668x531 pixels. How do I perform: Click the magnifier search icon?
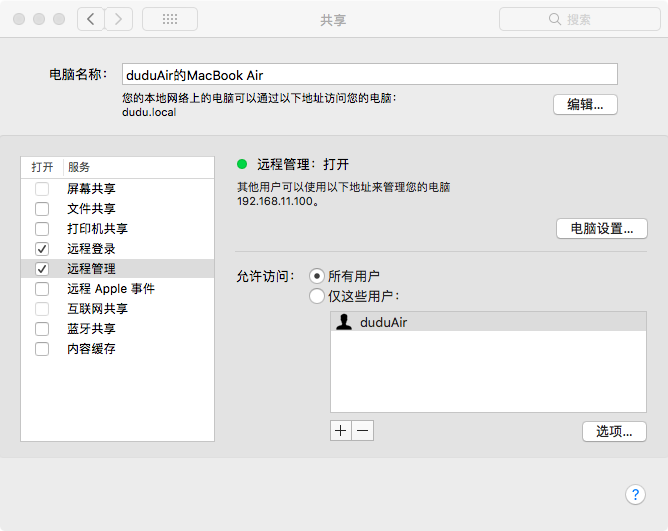coord(554,19)
